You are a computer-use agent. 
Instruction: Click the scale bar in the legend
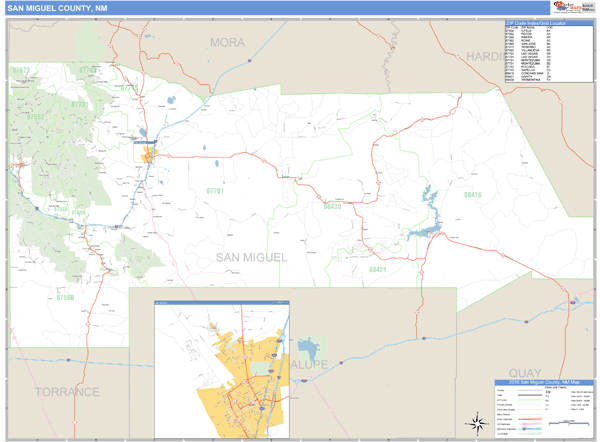(569, 422)
